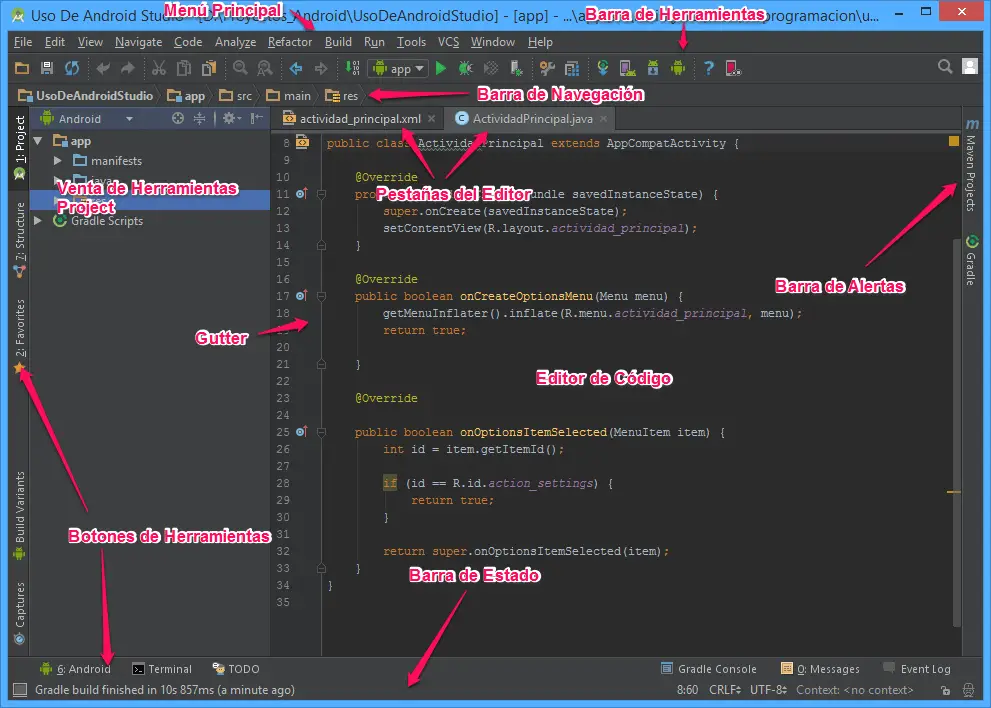991x708 pixels.
Task: Run the app with green play button
Action: [x=441, y=68]
